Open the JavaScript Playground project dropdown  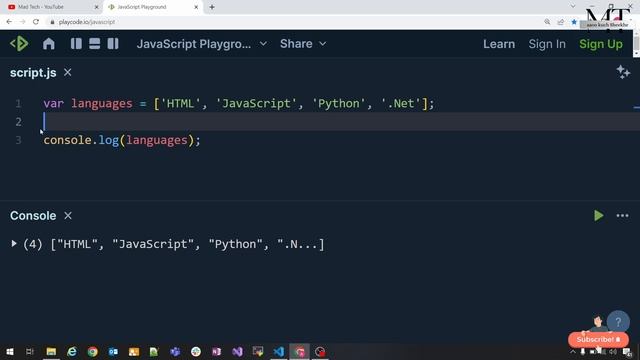(202, 44)
